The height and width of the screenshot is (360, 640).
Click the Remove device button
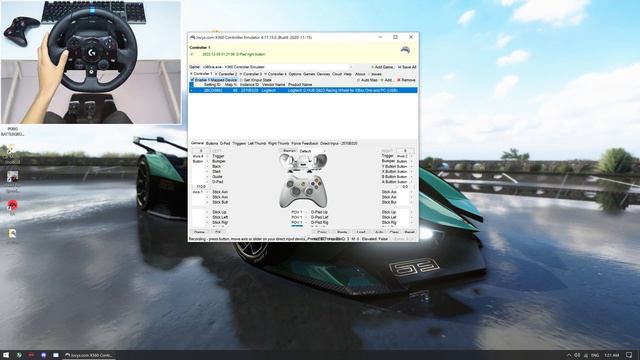(407, 80)
